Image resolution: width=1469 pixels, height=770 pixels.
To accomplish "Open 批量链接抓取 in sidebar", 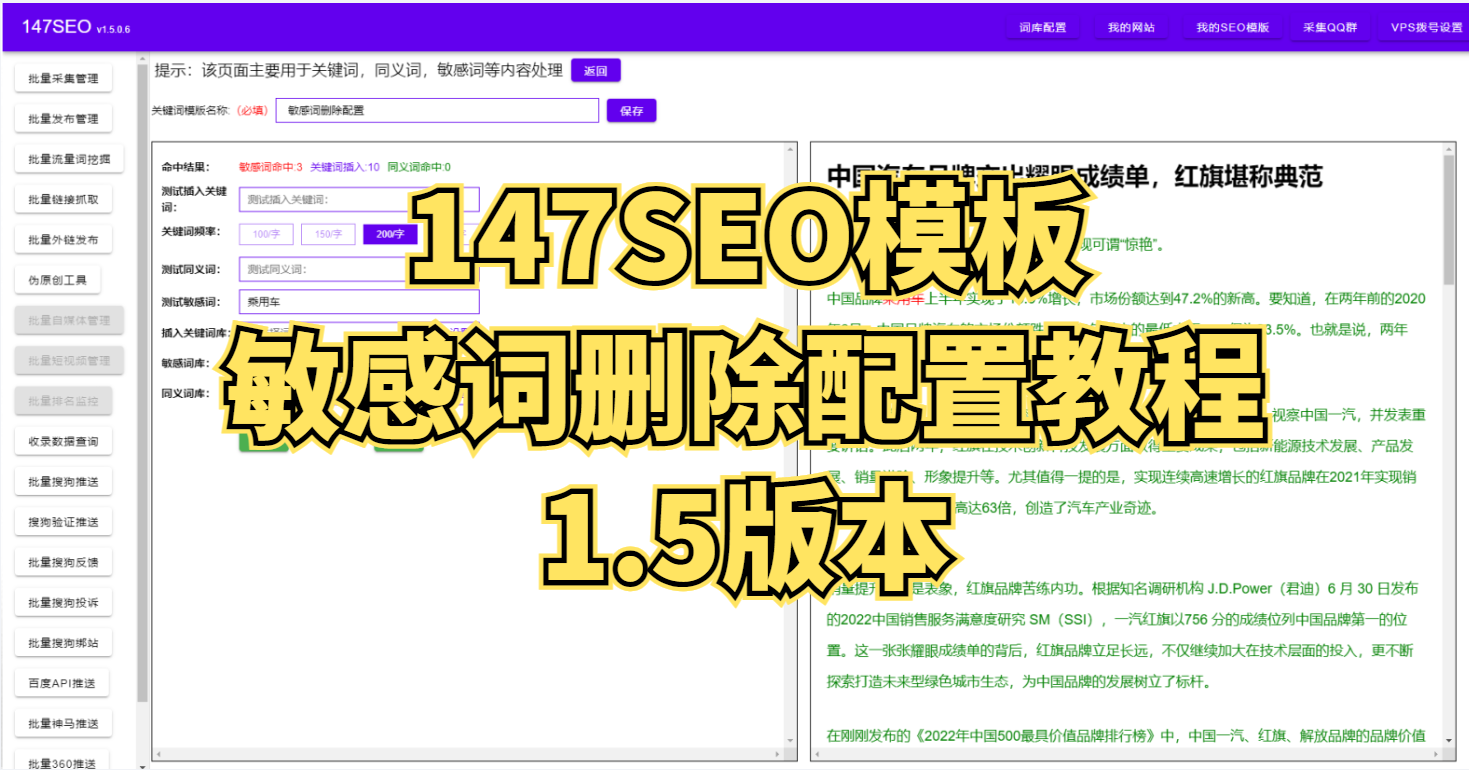I will click(63, 200).
